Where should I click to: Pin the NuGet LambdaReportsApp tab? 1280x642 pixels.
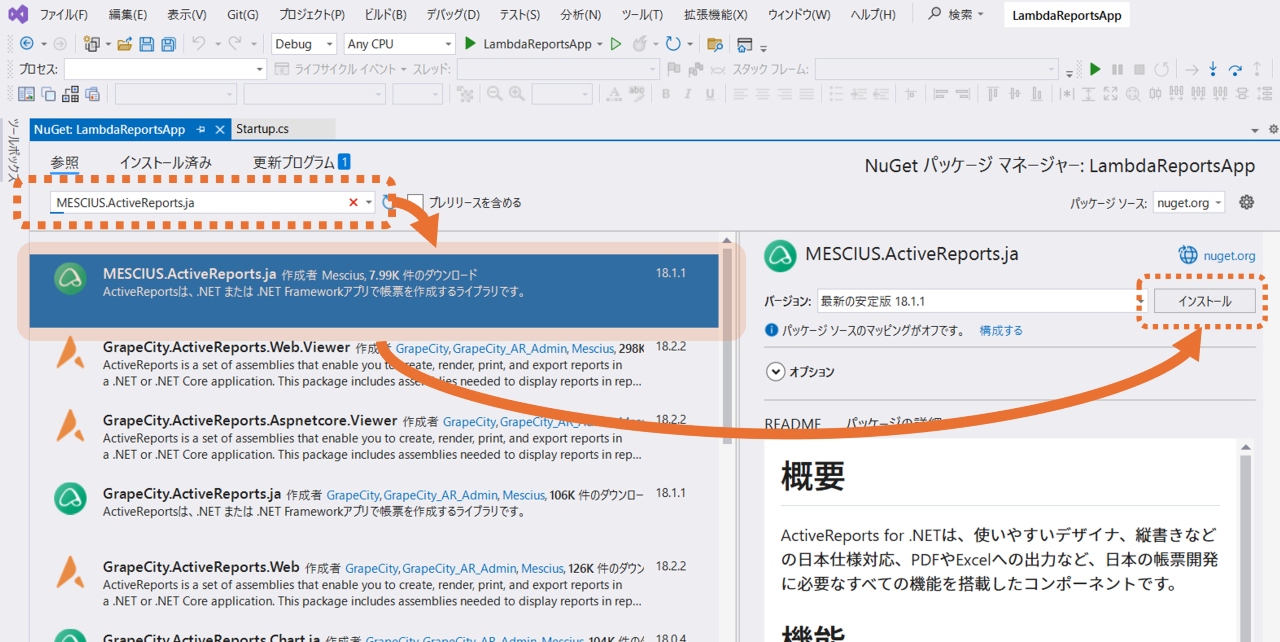click(x=201, y=130)
